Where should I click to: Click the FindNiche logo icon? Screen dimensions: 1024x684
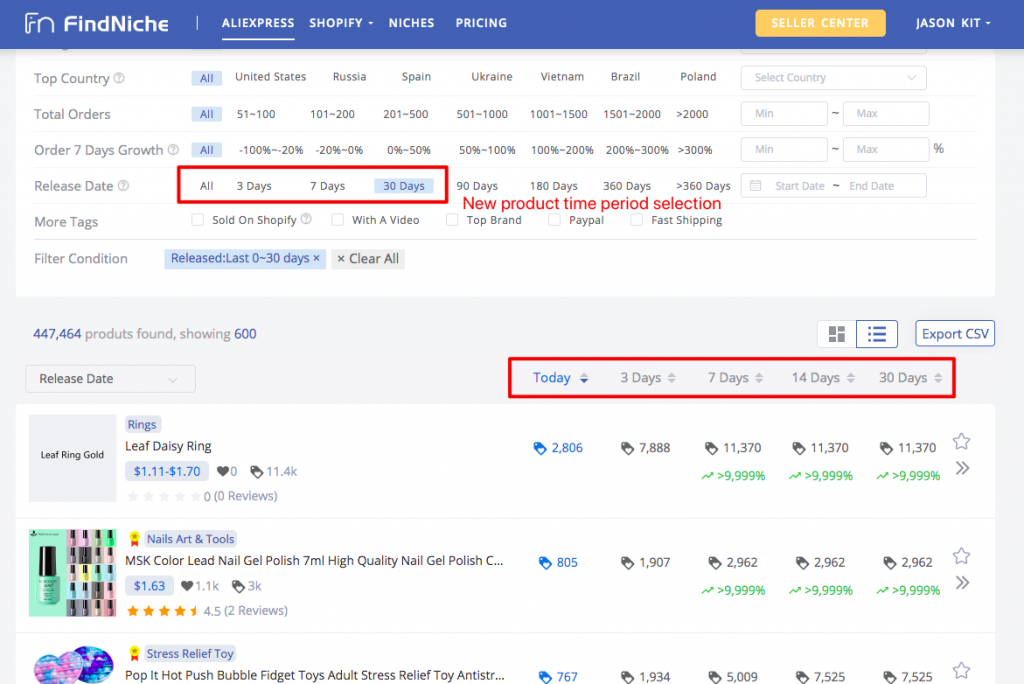(39, 24)
